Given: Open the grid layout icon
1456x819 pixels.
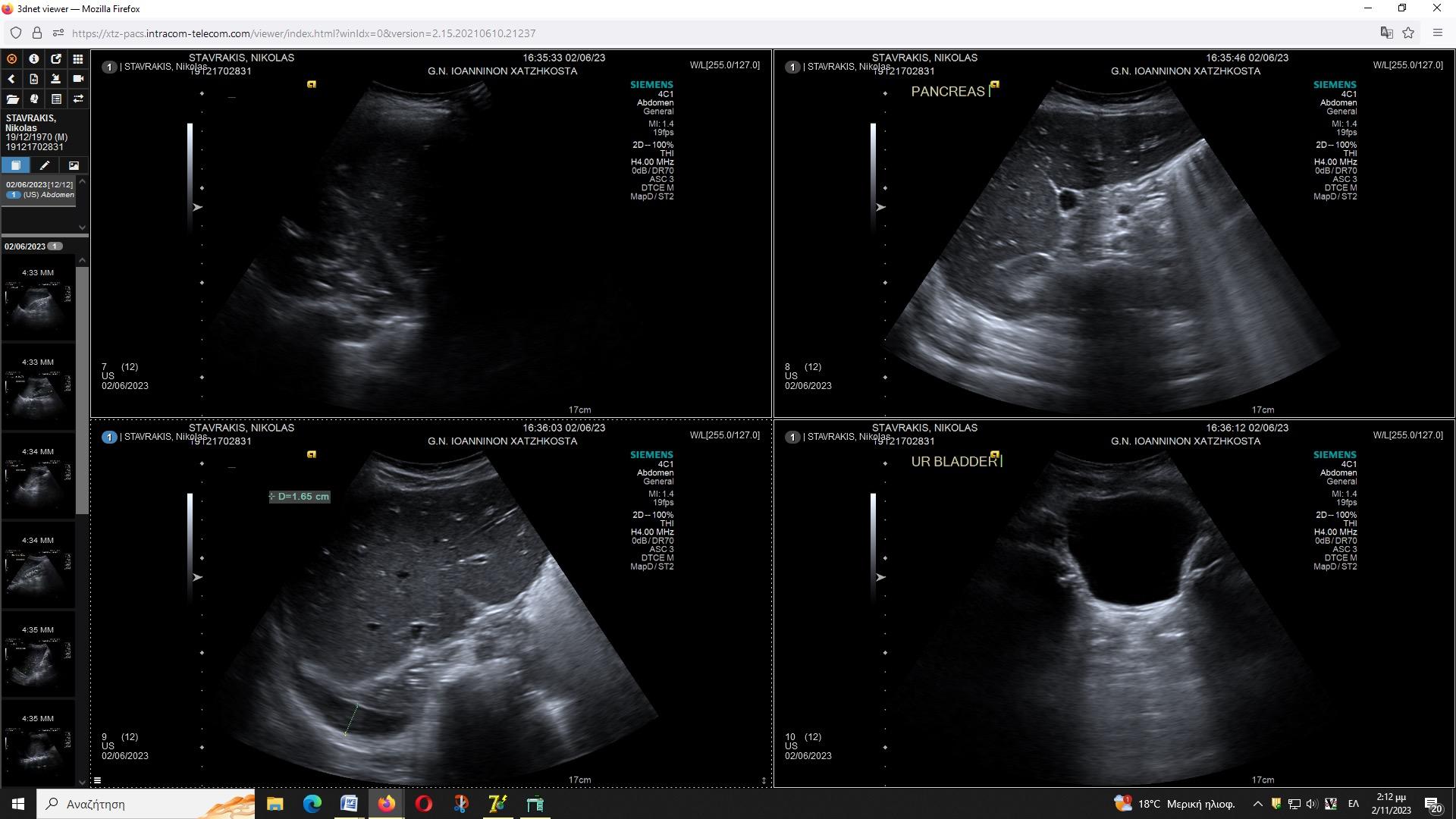Looking at the screenshot, I should pos(77,58).
